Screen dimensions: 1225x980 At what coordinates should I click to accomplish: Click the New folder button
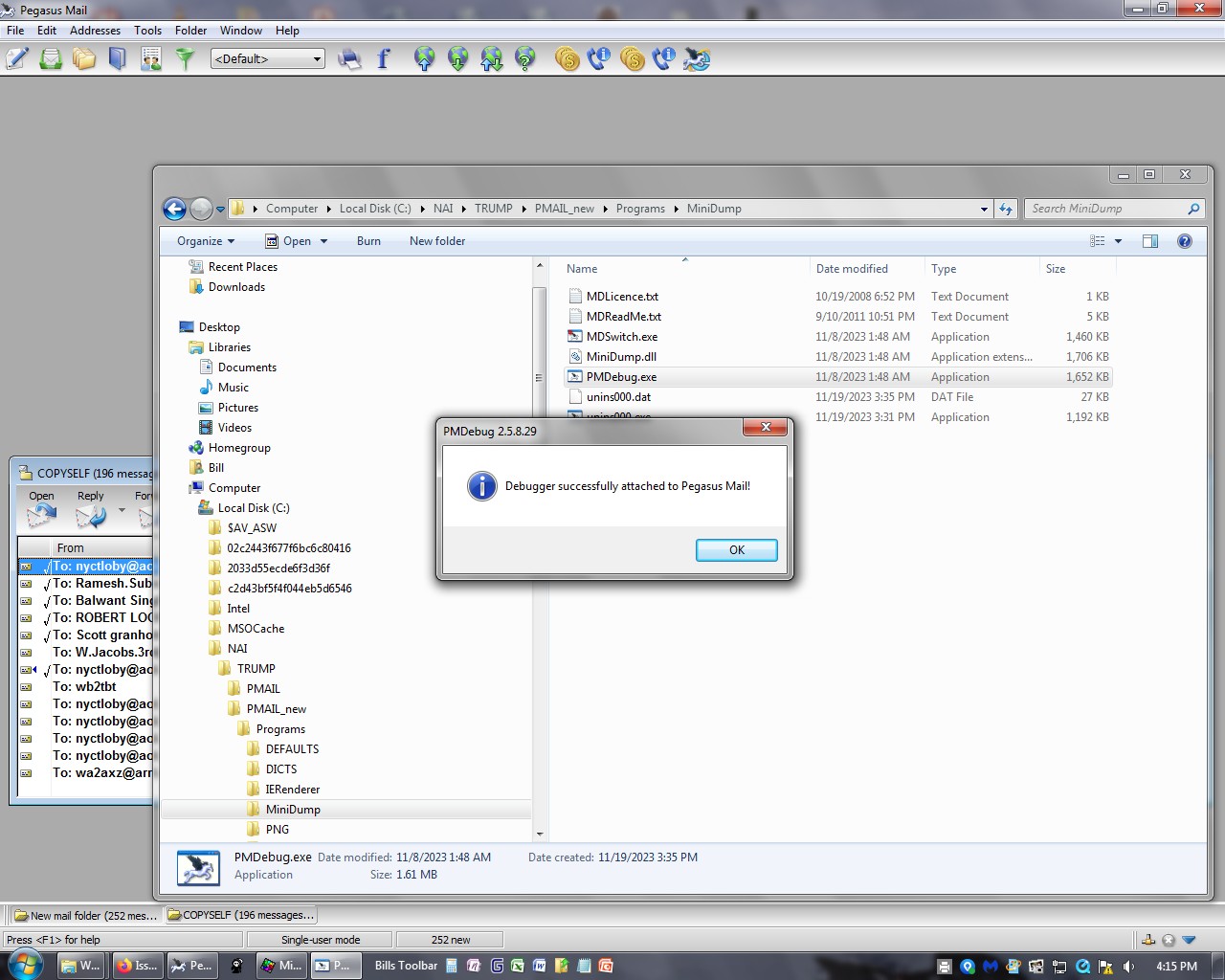pyautogui.click(x=437, y=241)
